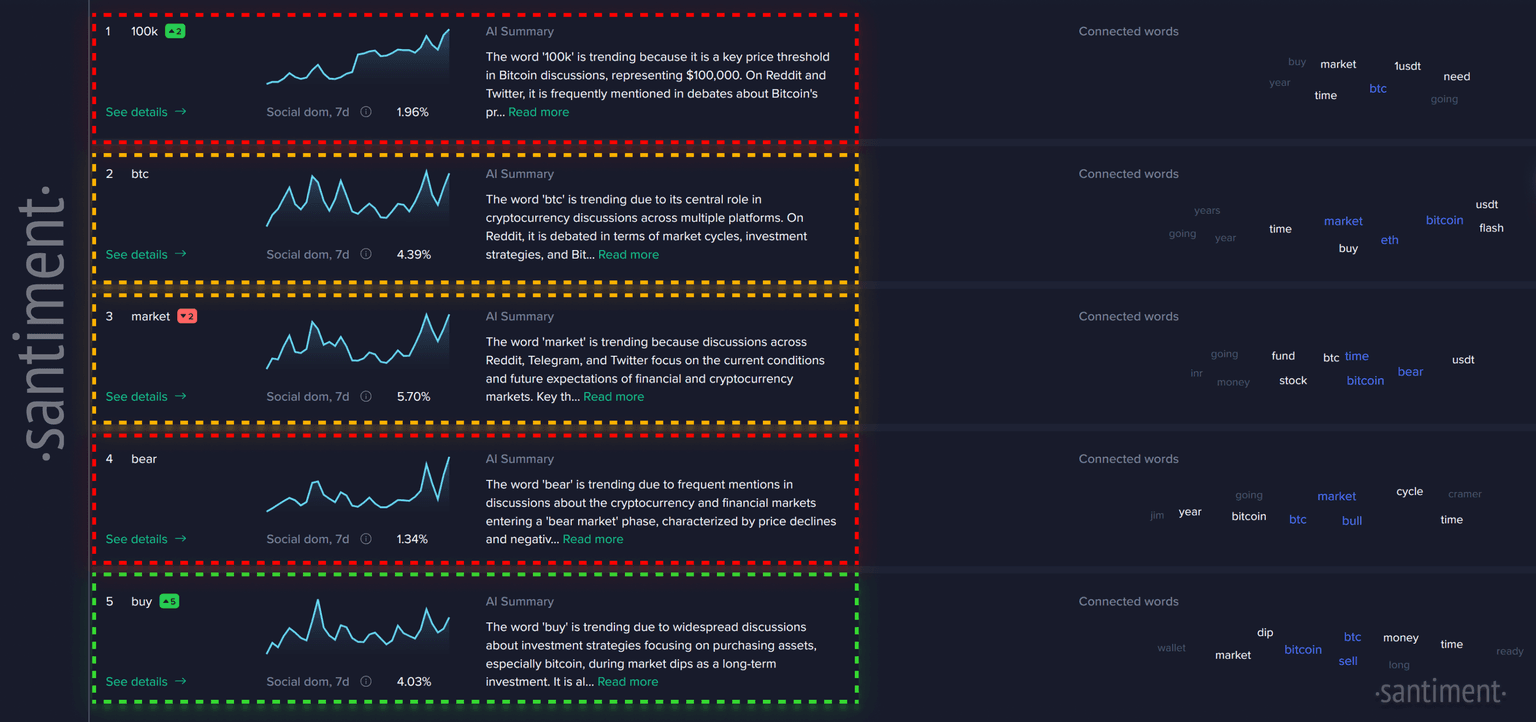Image resolution: width=1536 pixels, height=722 pixels.
Task: Open See details for 100k
Action: coord(146,112)
